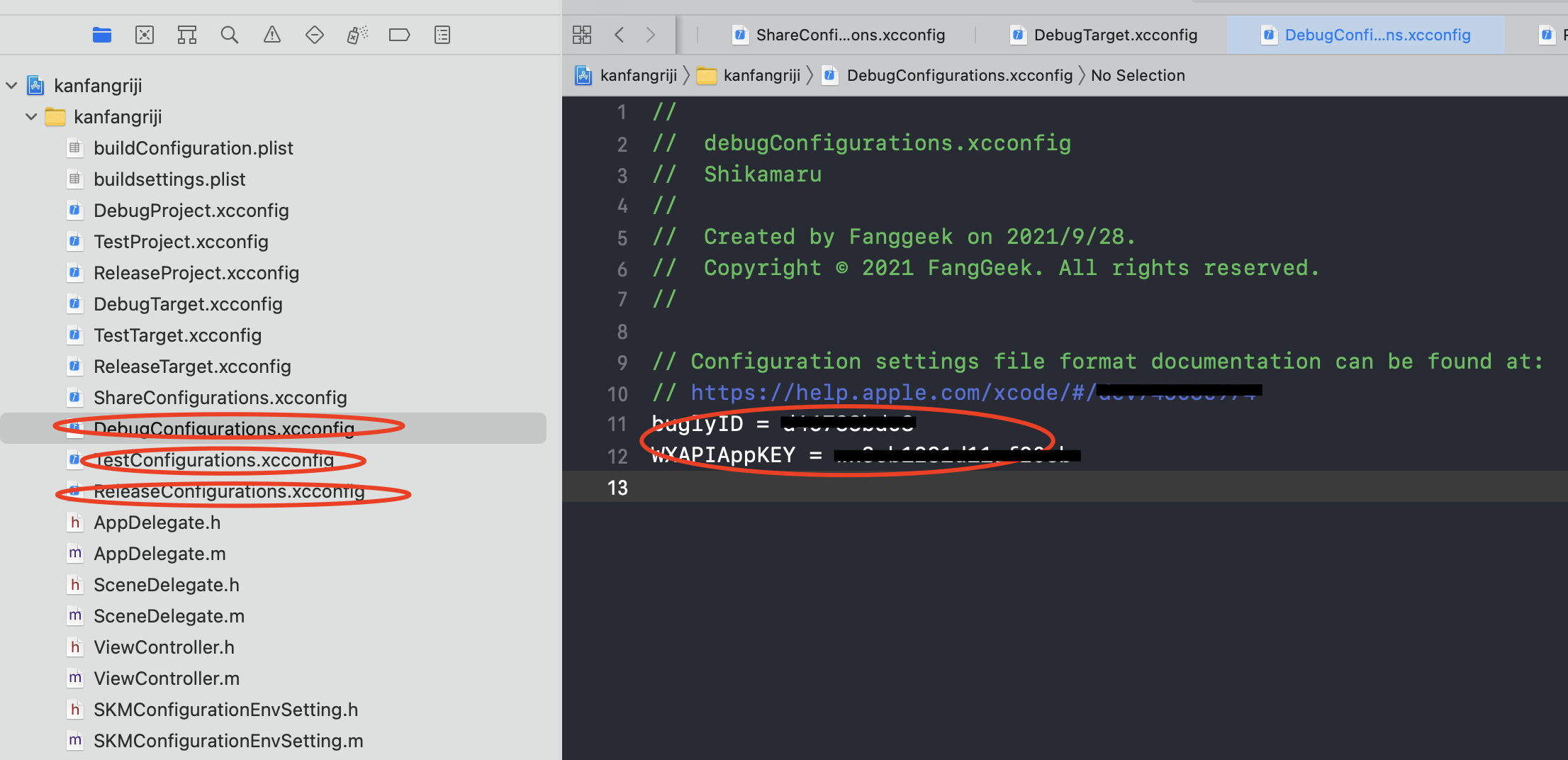
Task: Collapse the kanfangriji project root
Action: click(11, 86)
